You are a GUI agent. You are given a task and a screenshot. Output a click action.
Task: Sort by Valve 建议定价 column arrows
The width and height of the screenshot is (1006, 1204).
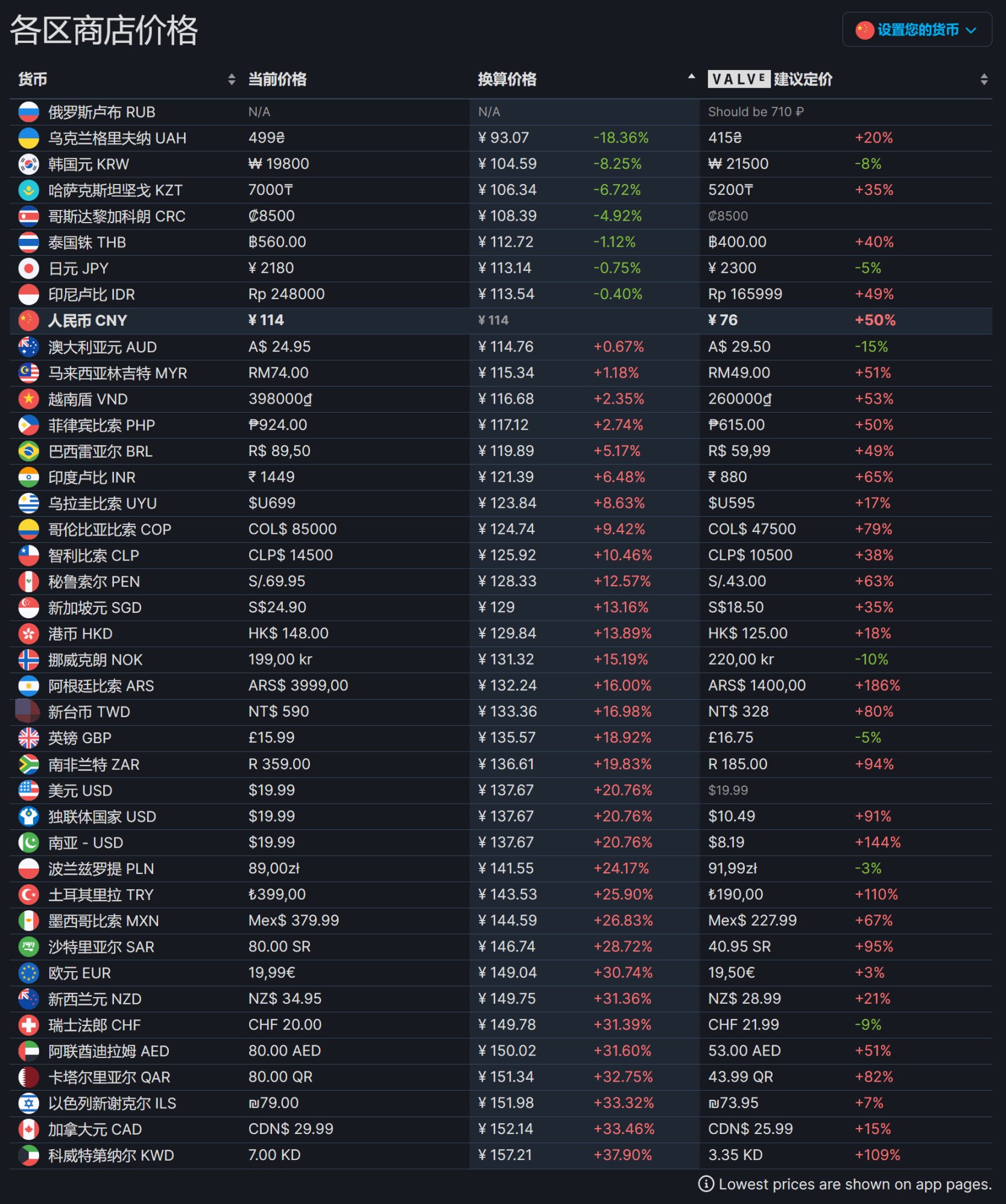984,79
